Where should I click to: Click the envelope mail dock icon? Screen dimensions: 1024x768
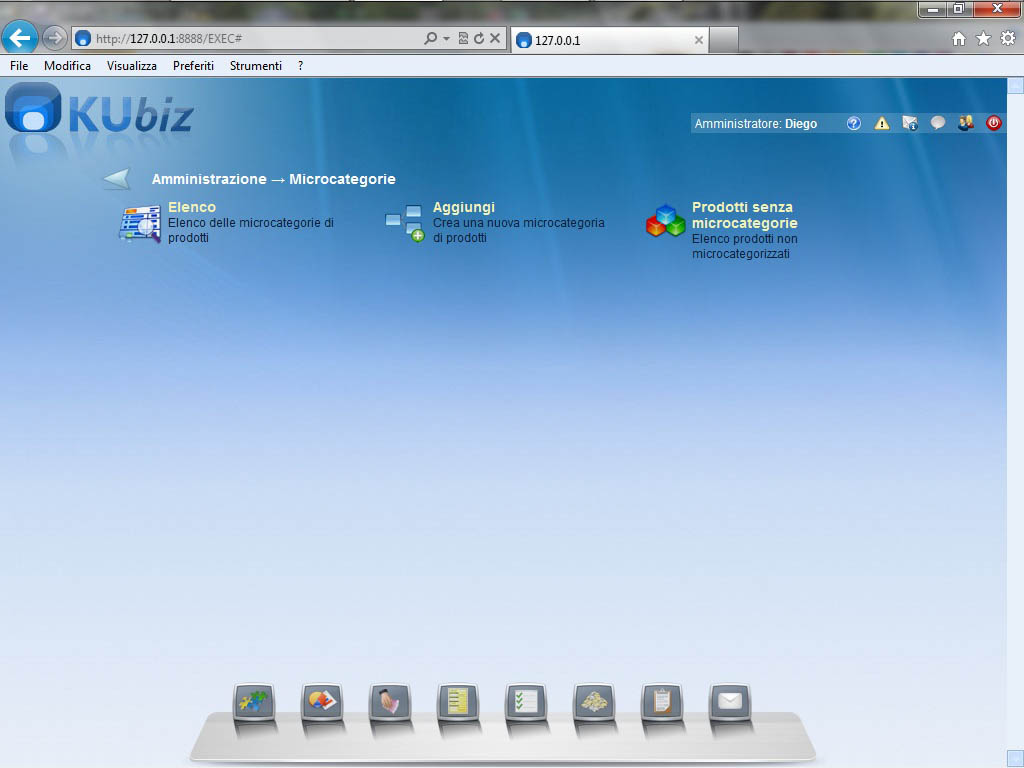click(x=730, y=702)
